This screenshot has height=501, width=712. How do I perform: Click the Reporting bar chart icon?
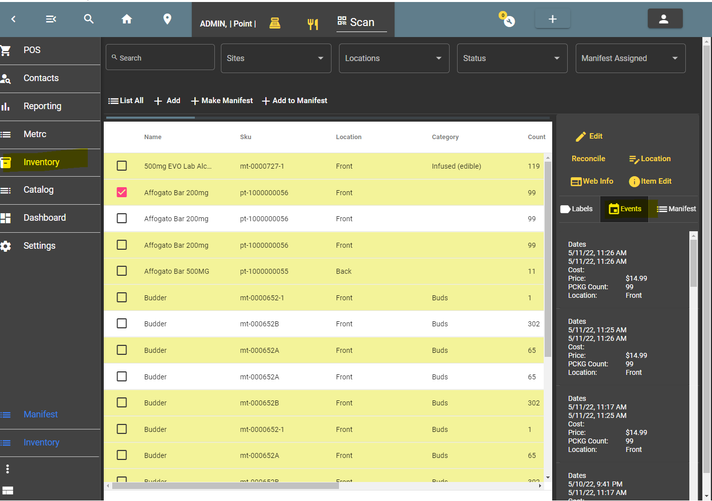point(5,107)
